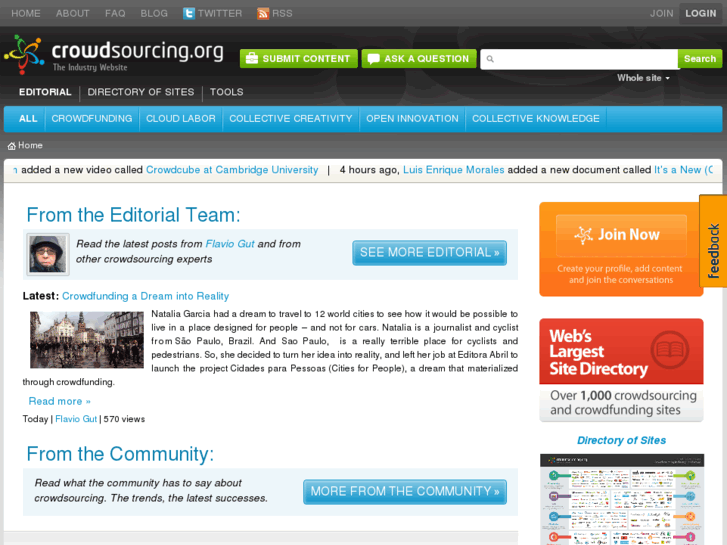This screenshot has height=545, width=727.
Task: Click MORE FROM THE COMMUNITY button
Action: [x=405, y=492]
